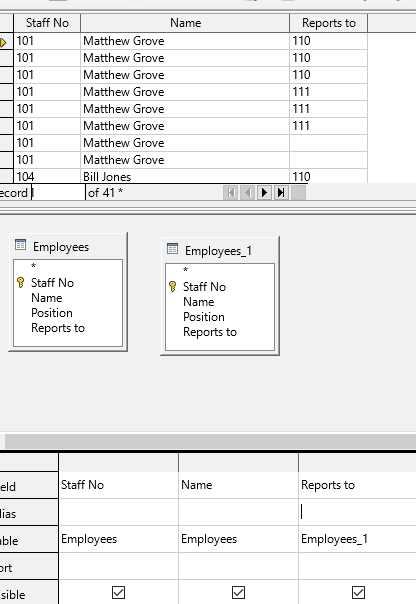
Task: Click the Field cell containing Name
Action: (x=238, y=485)
